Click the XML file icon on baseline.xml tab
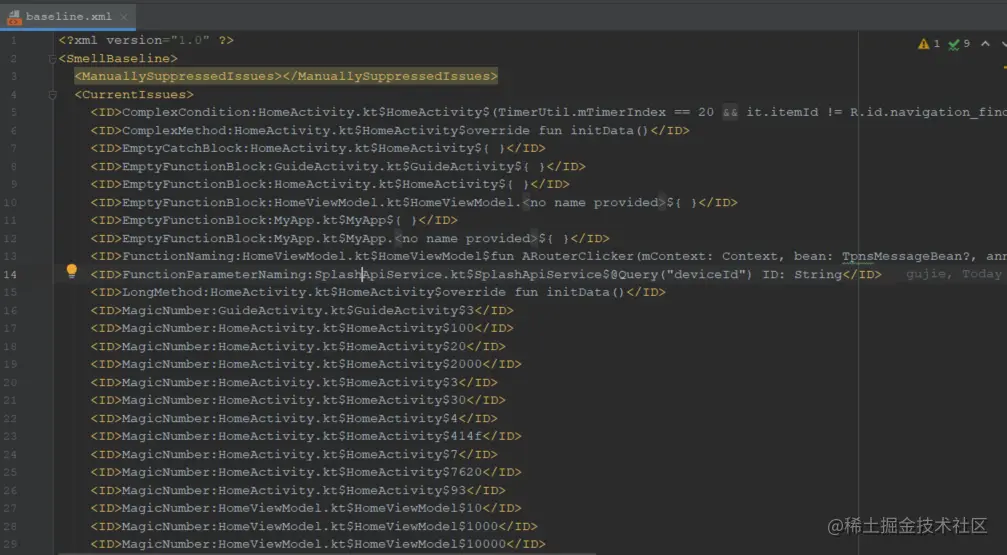 pos(13,17)
